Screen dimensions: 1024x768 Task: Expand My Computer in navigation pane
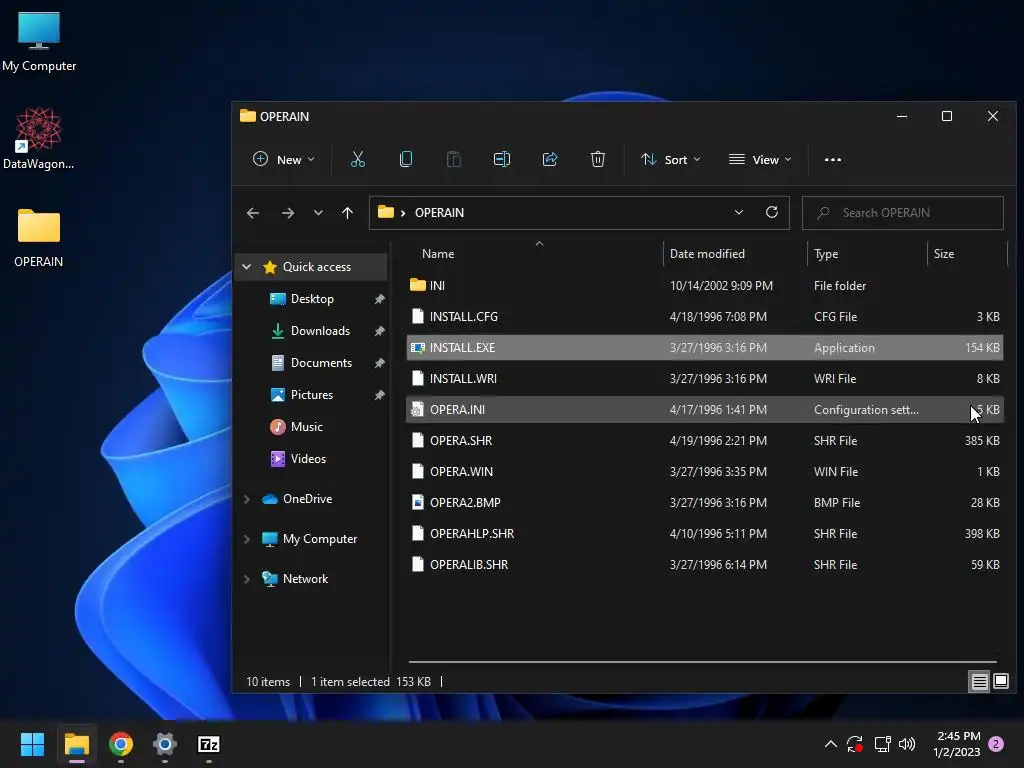(247, 539)
